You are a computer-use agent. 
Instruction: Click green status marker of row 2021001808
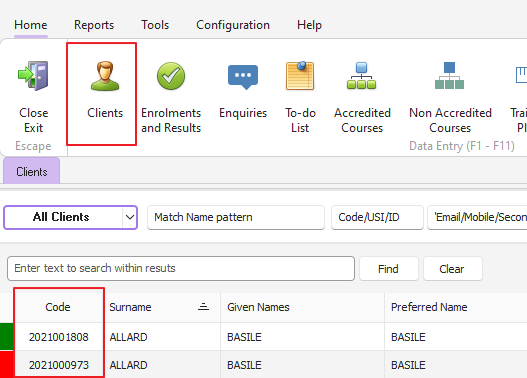tap(6, 337)
